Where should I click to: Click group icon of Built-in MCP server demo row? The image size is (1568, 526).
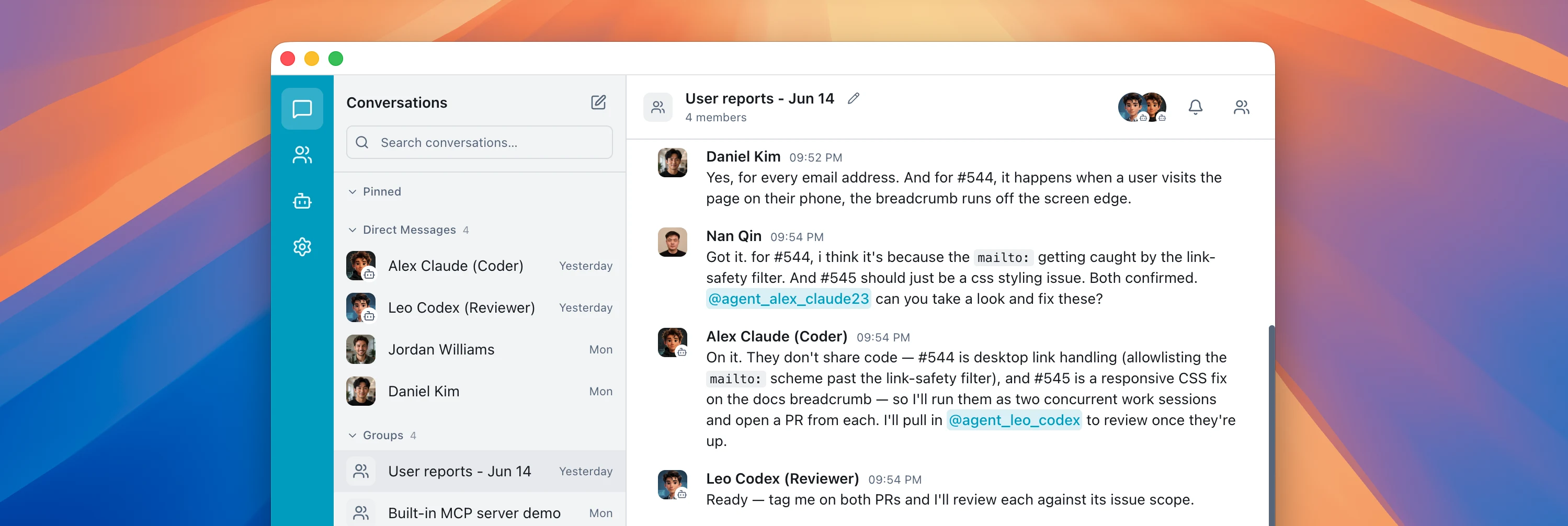(361, 513)
